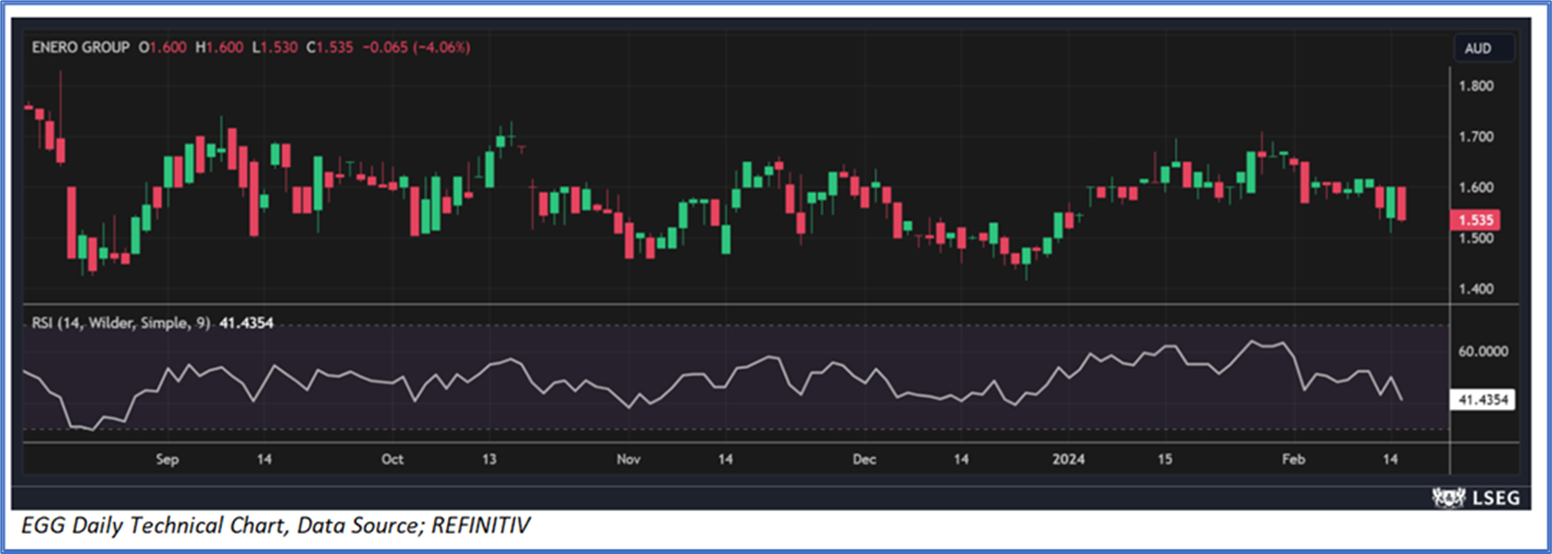Viewport: 1552px width, 554px height.
Task: Click the Oct time axis label
Action: [x=392, y=459]
